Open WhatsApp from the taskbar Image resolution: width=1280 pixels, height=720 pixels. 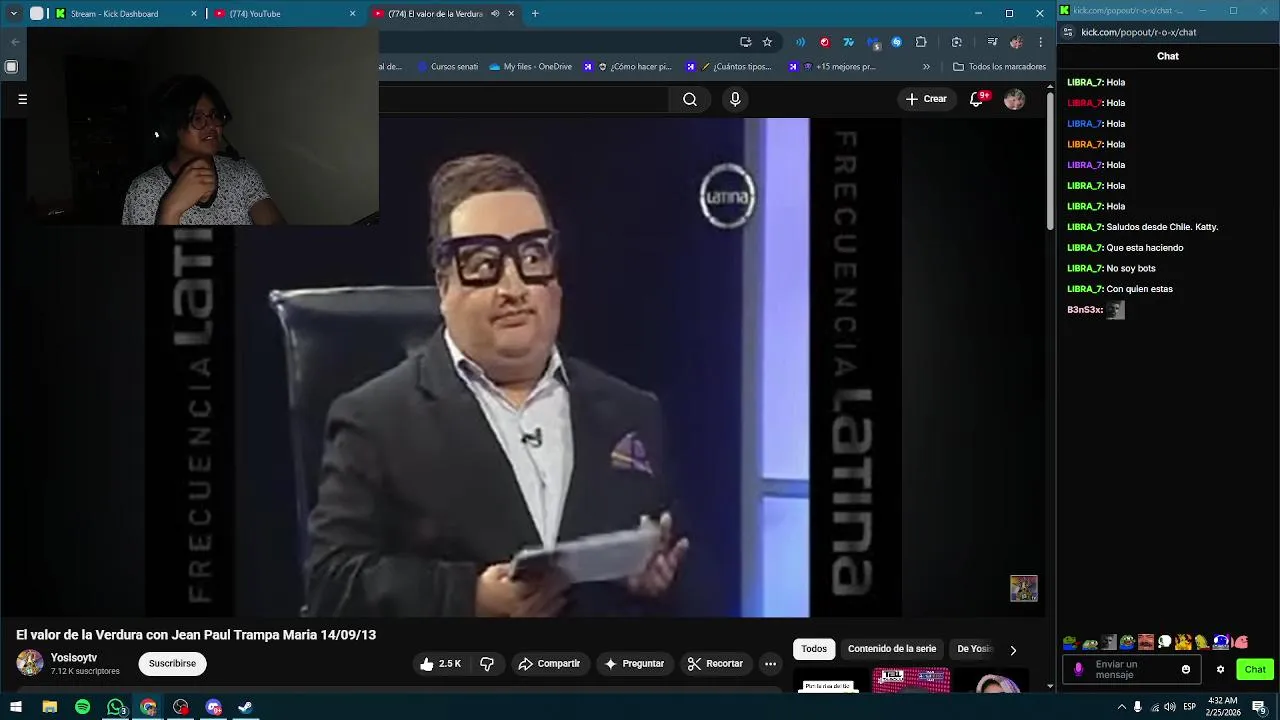click(115, 707)
